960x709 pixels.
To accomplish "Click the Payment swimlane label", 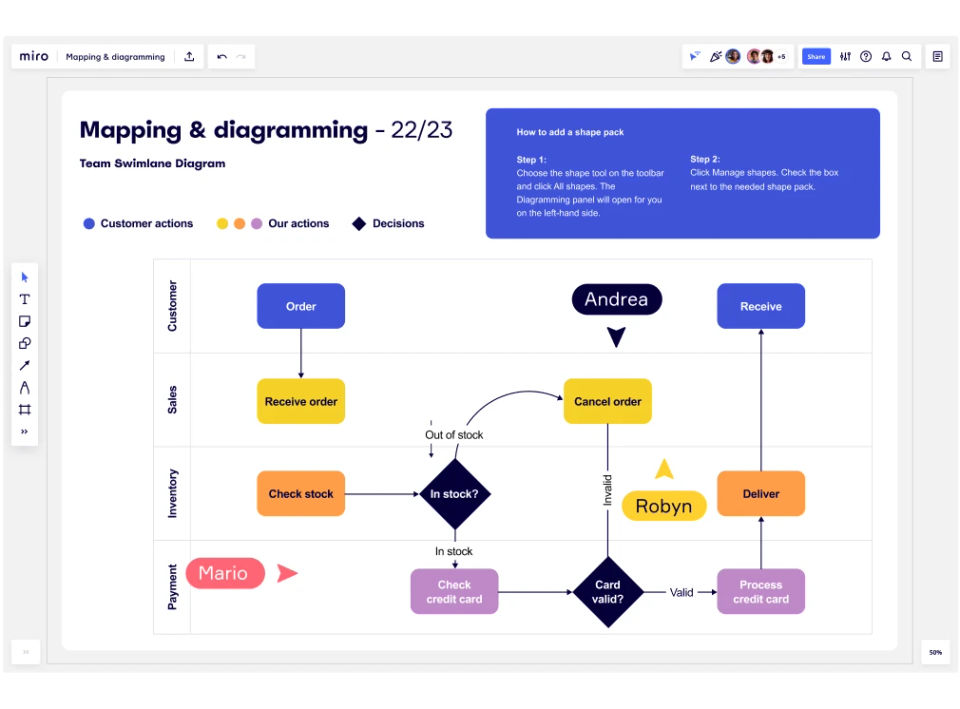I will [x=172, y=587].
